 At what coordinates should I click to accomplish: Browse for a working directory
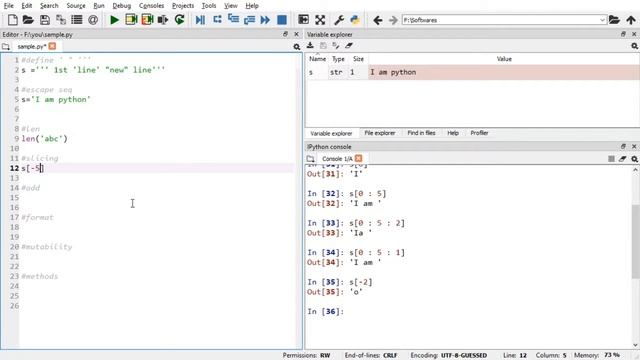(x=614, y=20)
